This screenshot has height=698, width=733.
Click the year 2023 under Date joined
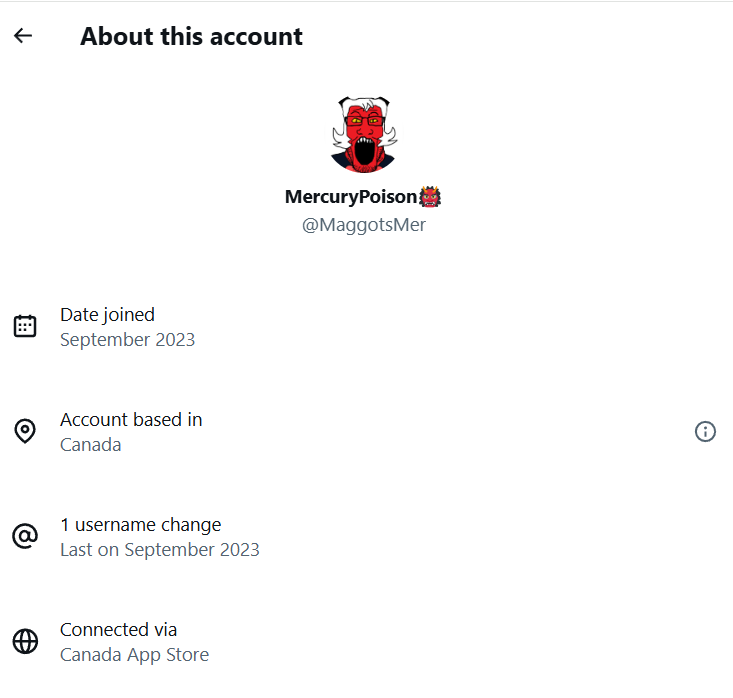click(175, 340)
